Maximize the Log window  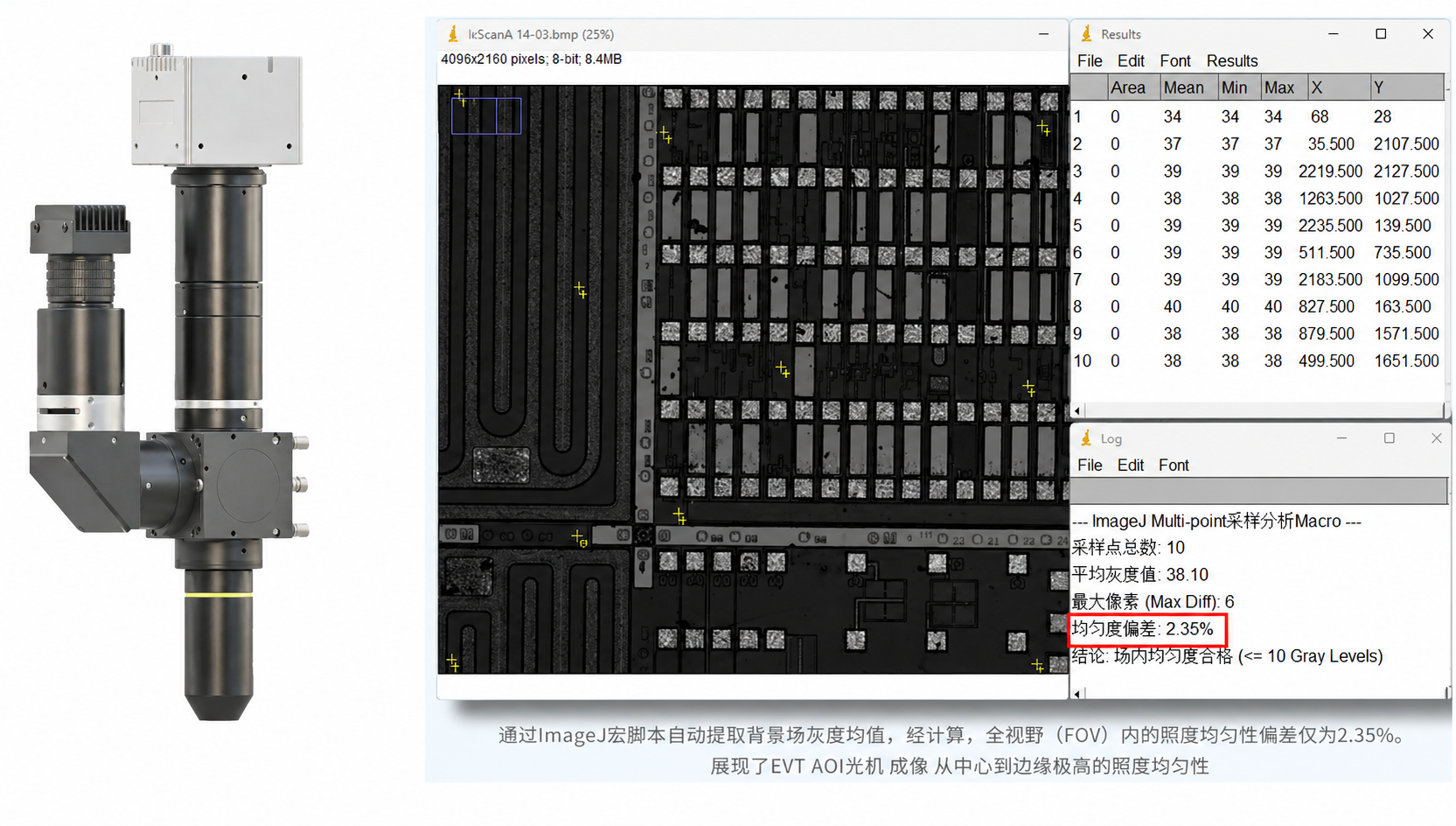(x=1389, y=438)
